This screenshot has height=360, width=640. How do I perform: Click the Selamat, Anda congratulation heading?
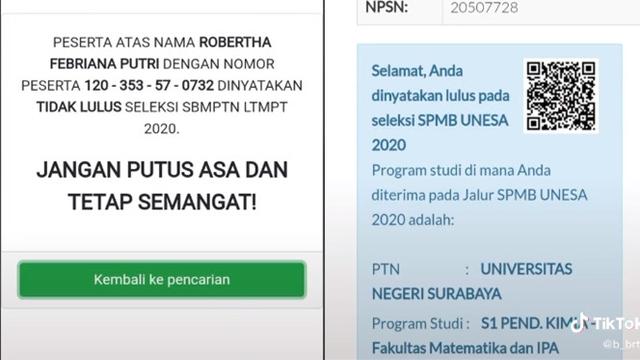pyautogui.click(x=417, y=71)
